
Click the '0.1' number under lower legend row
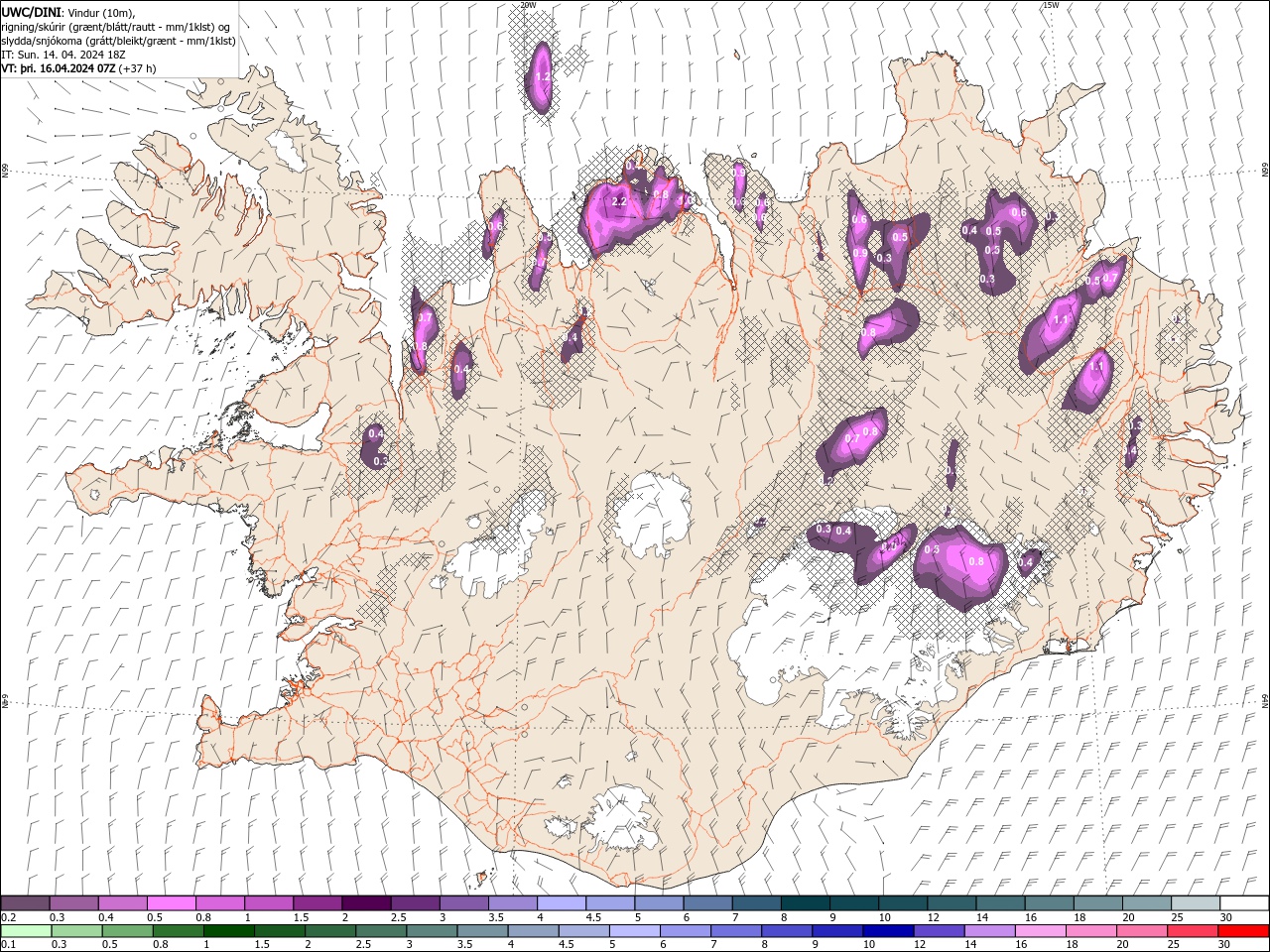8,944
